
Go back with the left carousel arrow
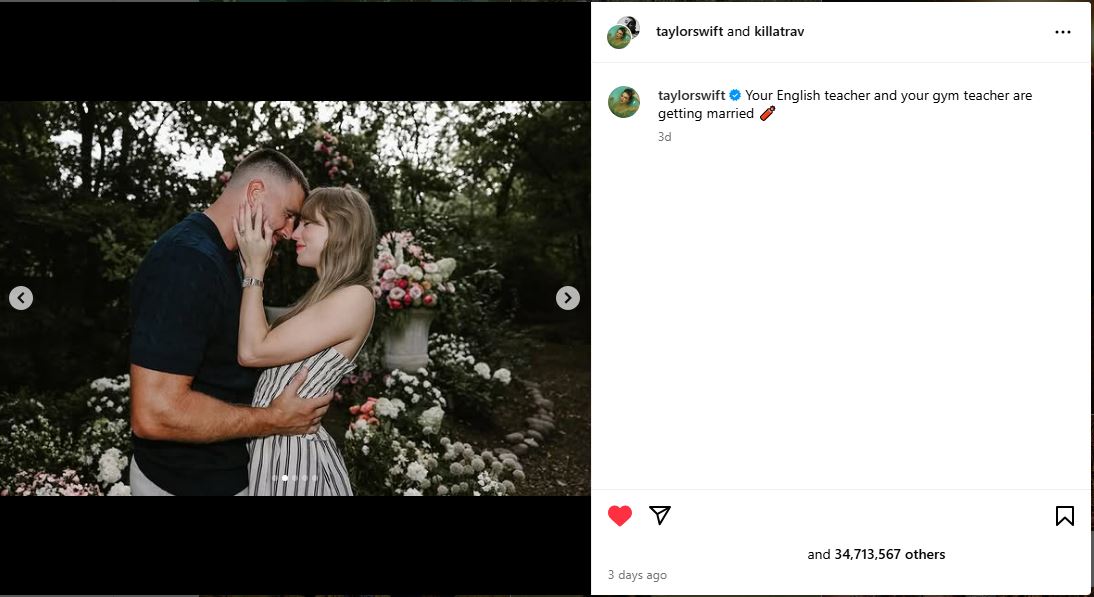(x=21, y=298)
